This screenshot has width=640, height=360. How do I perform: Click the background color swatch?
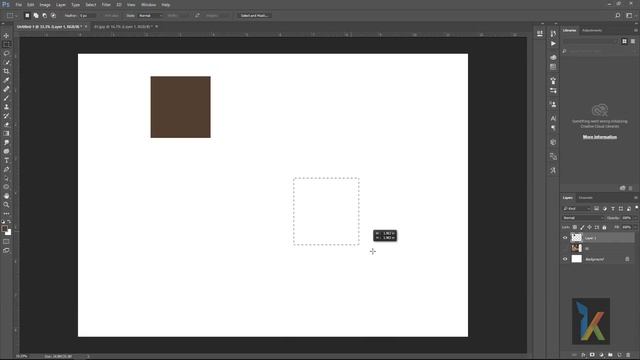(x=9, y=233)
